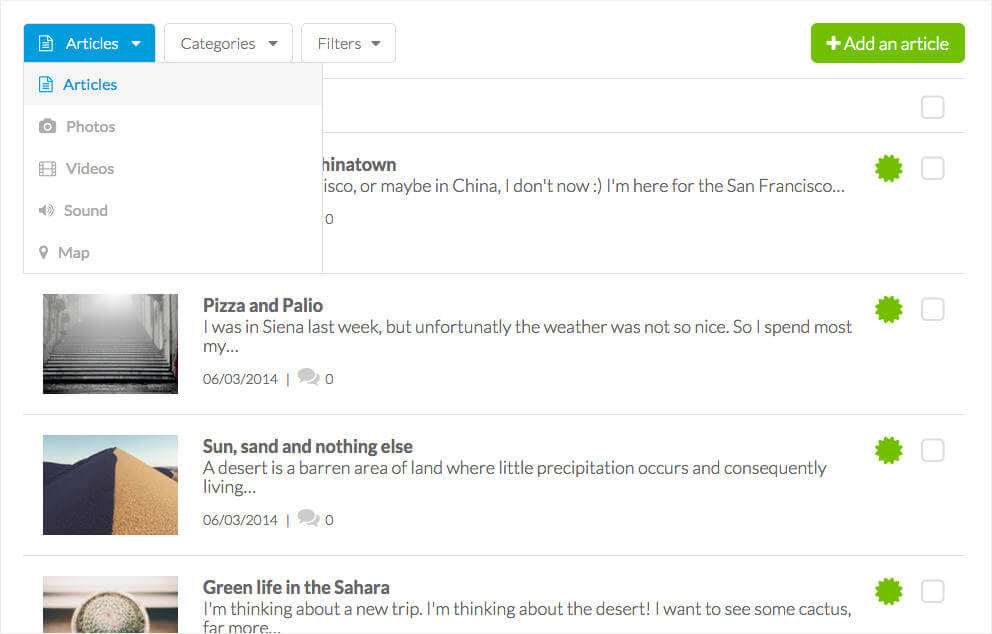Expand the Filters dropdown
The height and width of the screenshot is (634, 992).
coord(349,43)
